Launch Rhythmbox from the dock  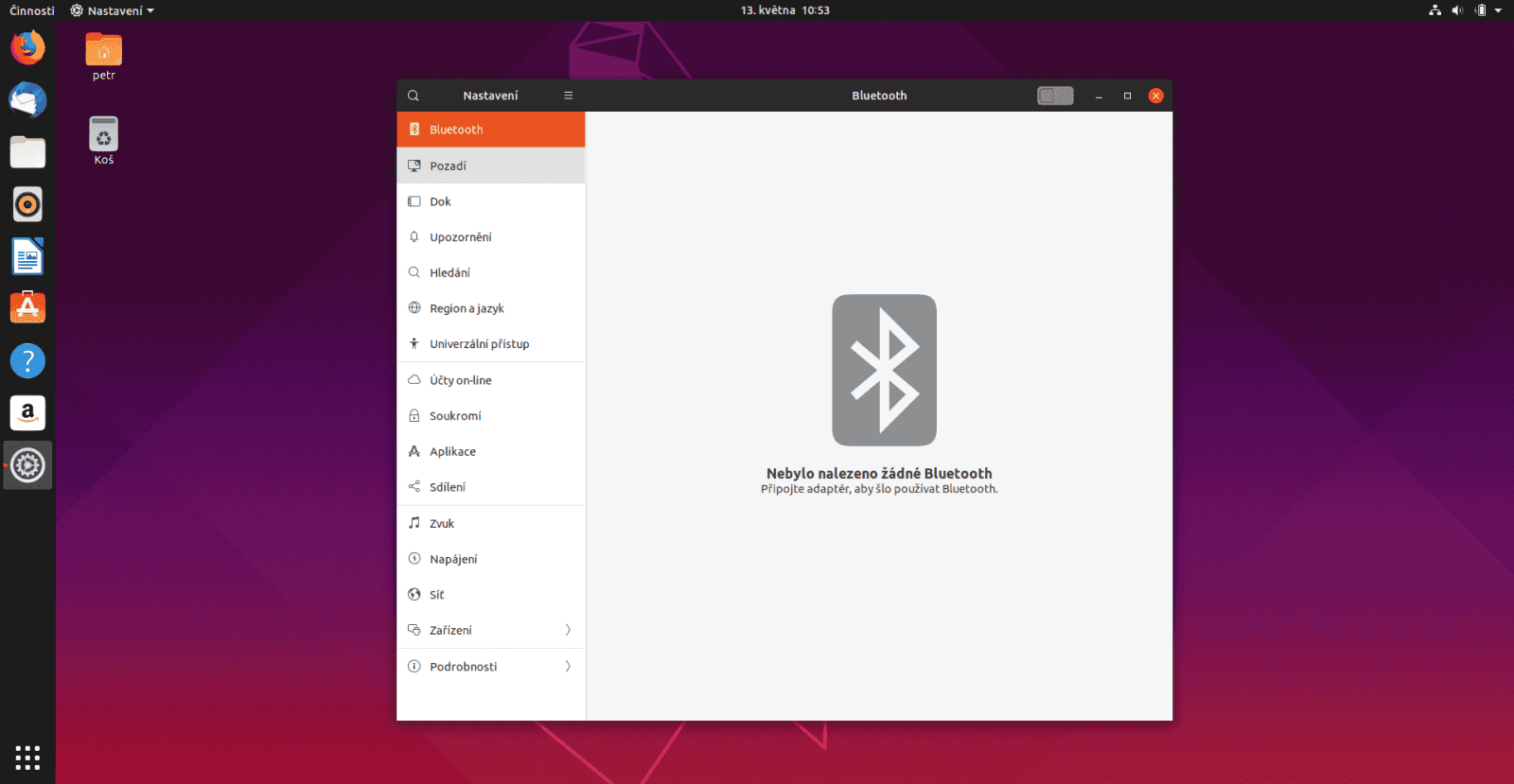tap(27, 204)
